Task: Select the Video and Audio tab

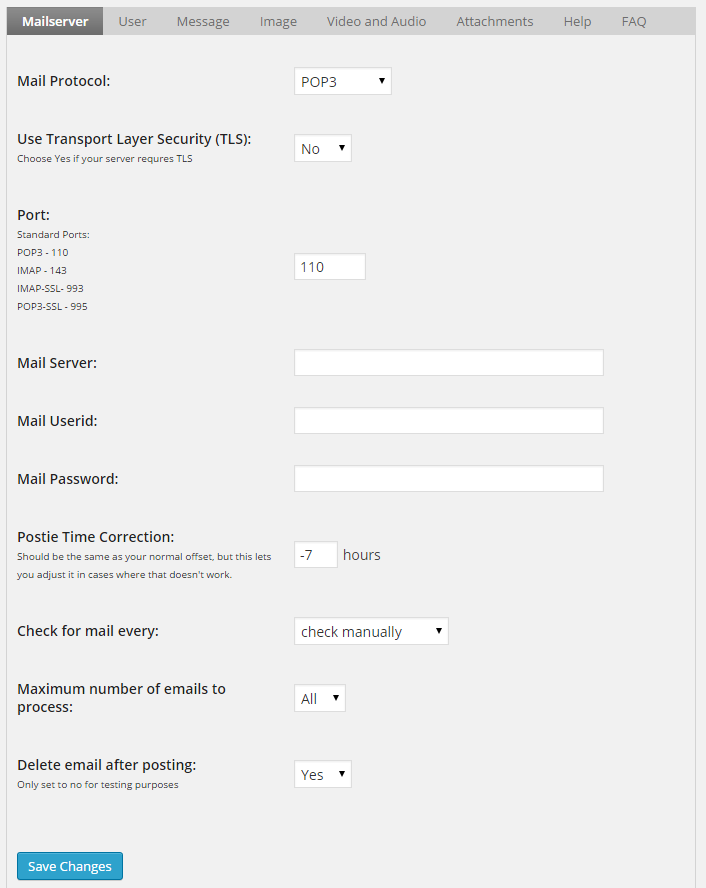Action: point(376,21)
